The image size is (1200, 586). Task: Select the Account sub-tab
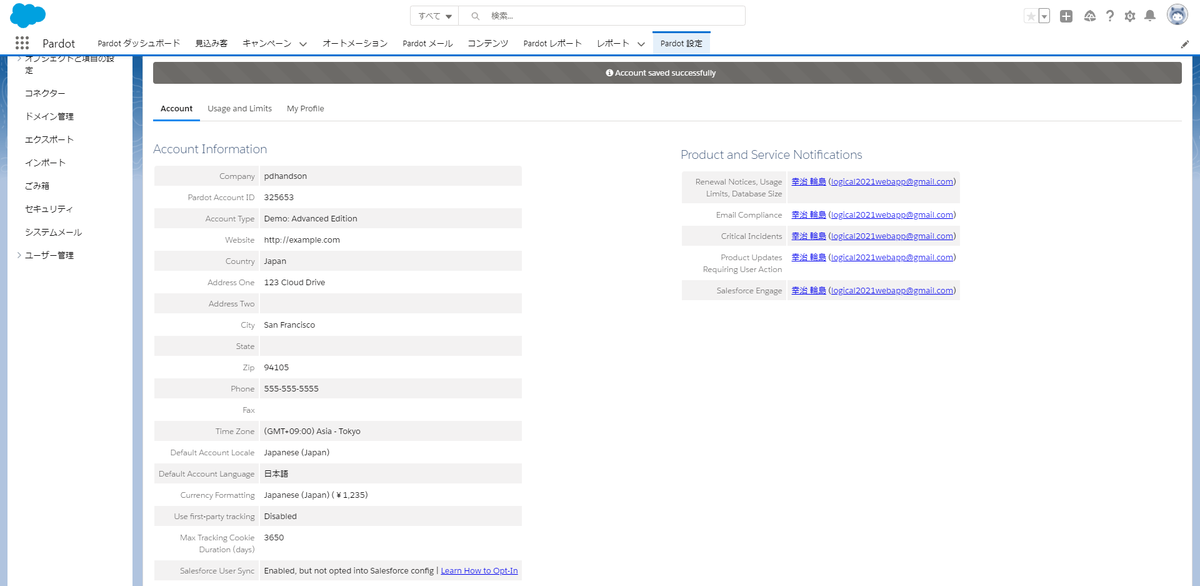point(176,108)
